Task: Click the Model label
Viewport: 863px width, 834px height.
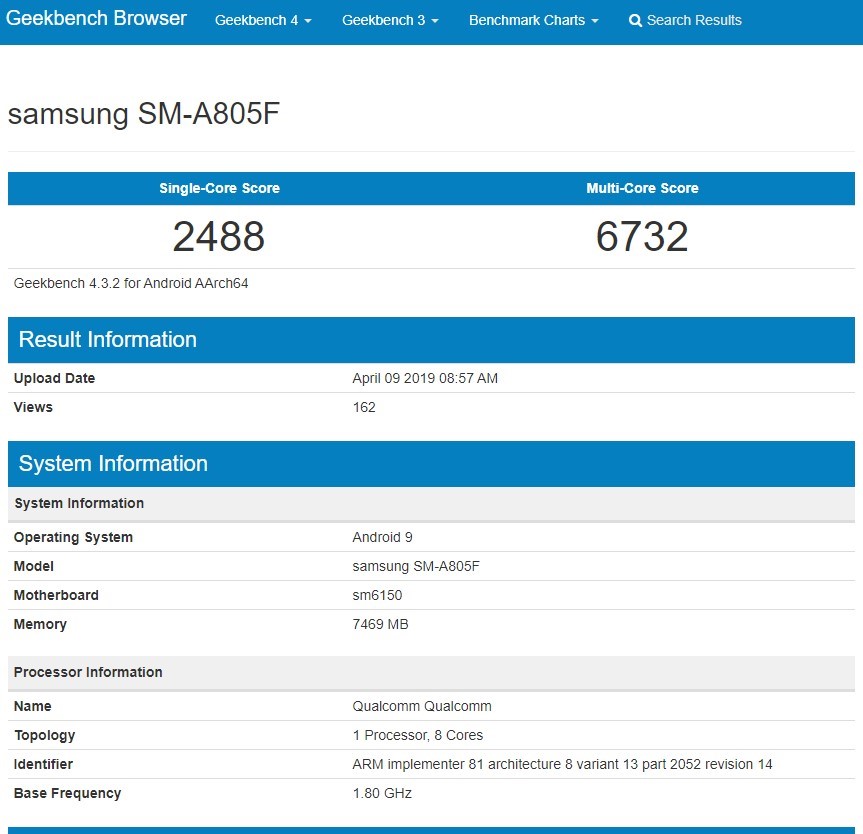Action: click(34, 566)
